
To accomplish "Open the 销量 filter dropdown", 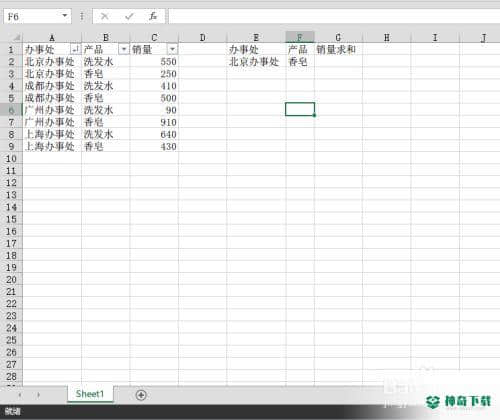I will point(172,50).
